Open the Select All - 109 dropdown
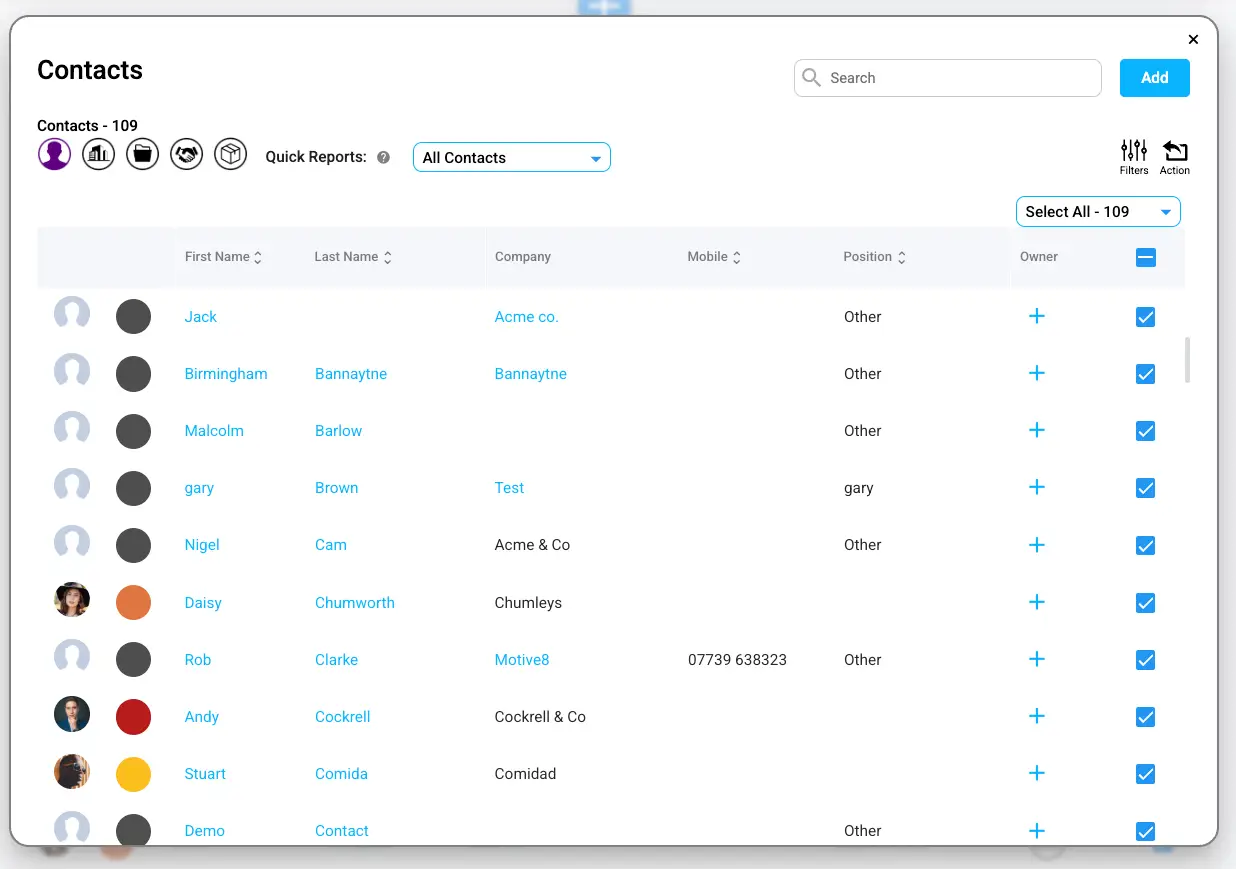 point(1098,212)
